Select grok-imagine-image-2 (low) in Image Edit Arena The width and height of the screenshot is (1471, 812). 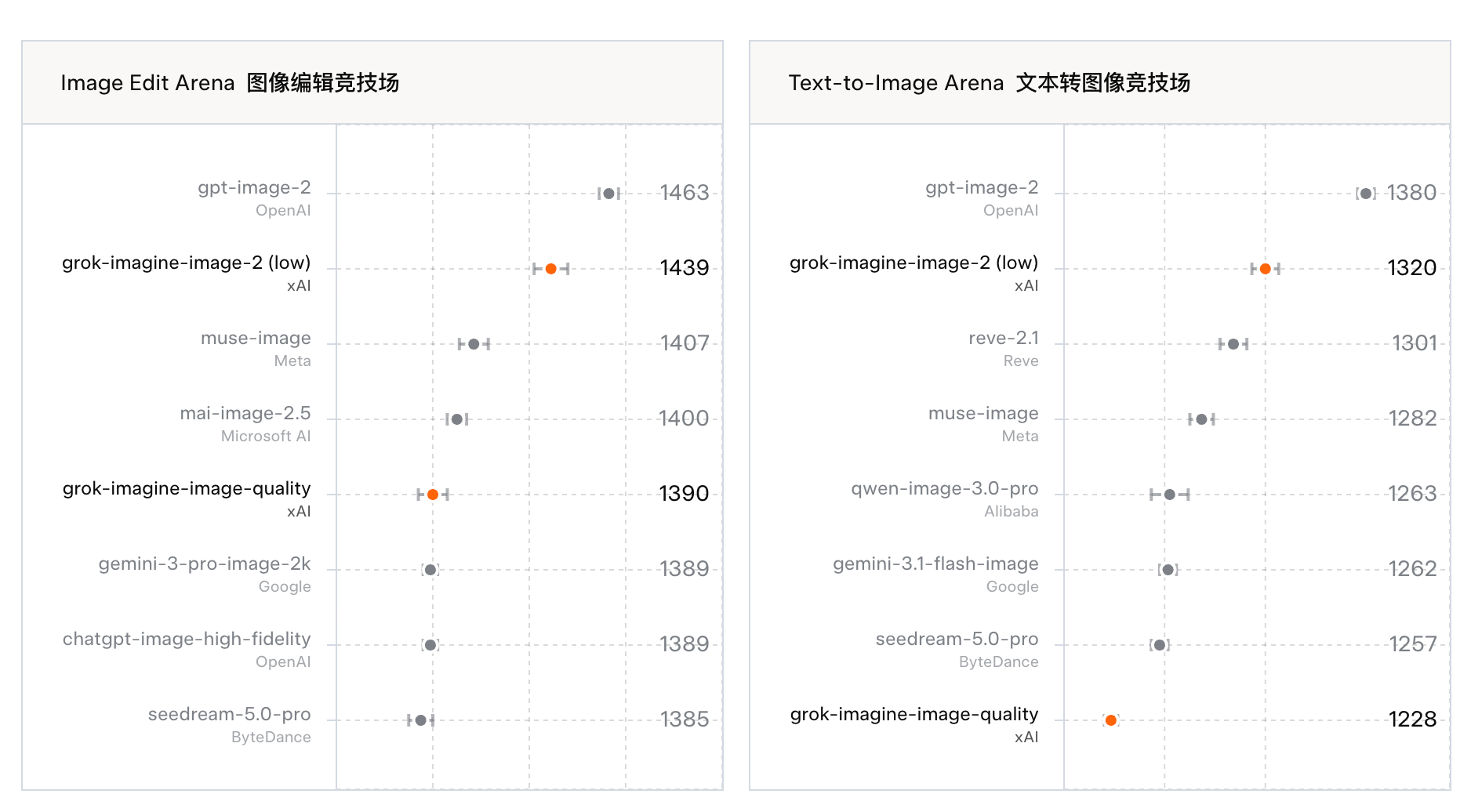[x=187, y=263]
